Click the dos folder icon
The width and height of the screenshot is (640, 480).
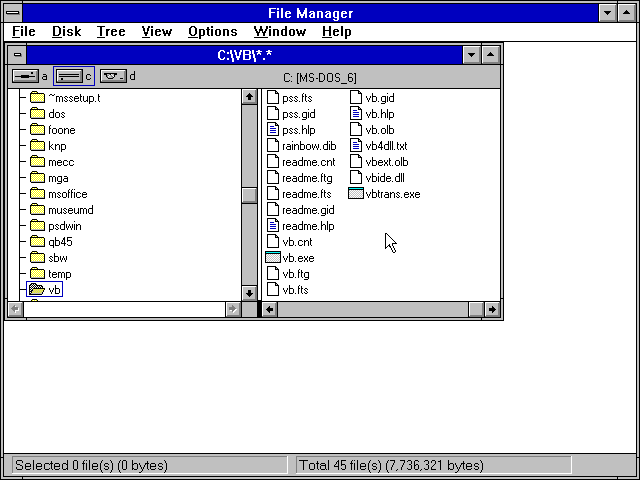point(38,114)
